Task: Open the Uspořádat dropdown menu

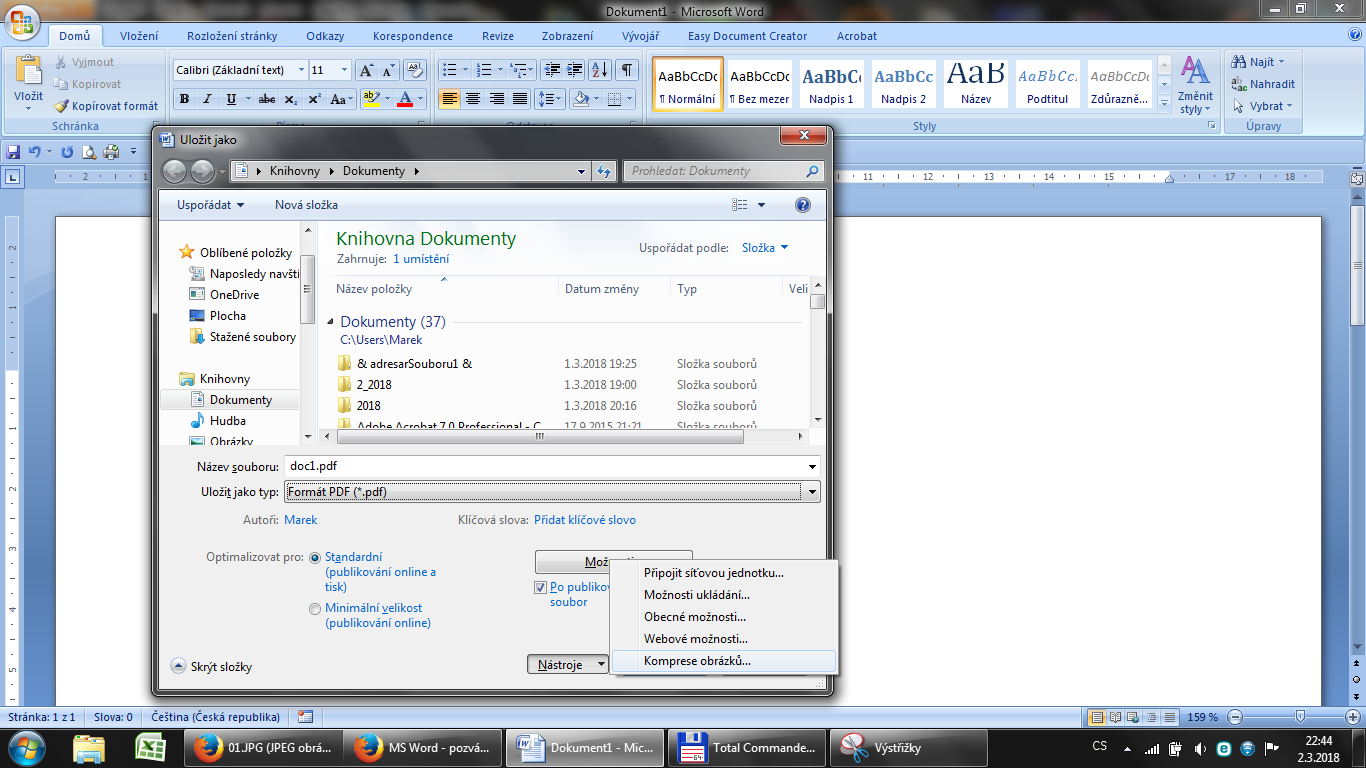Action: tap(210, 205)
